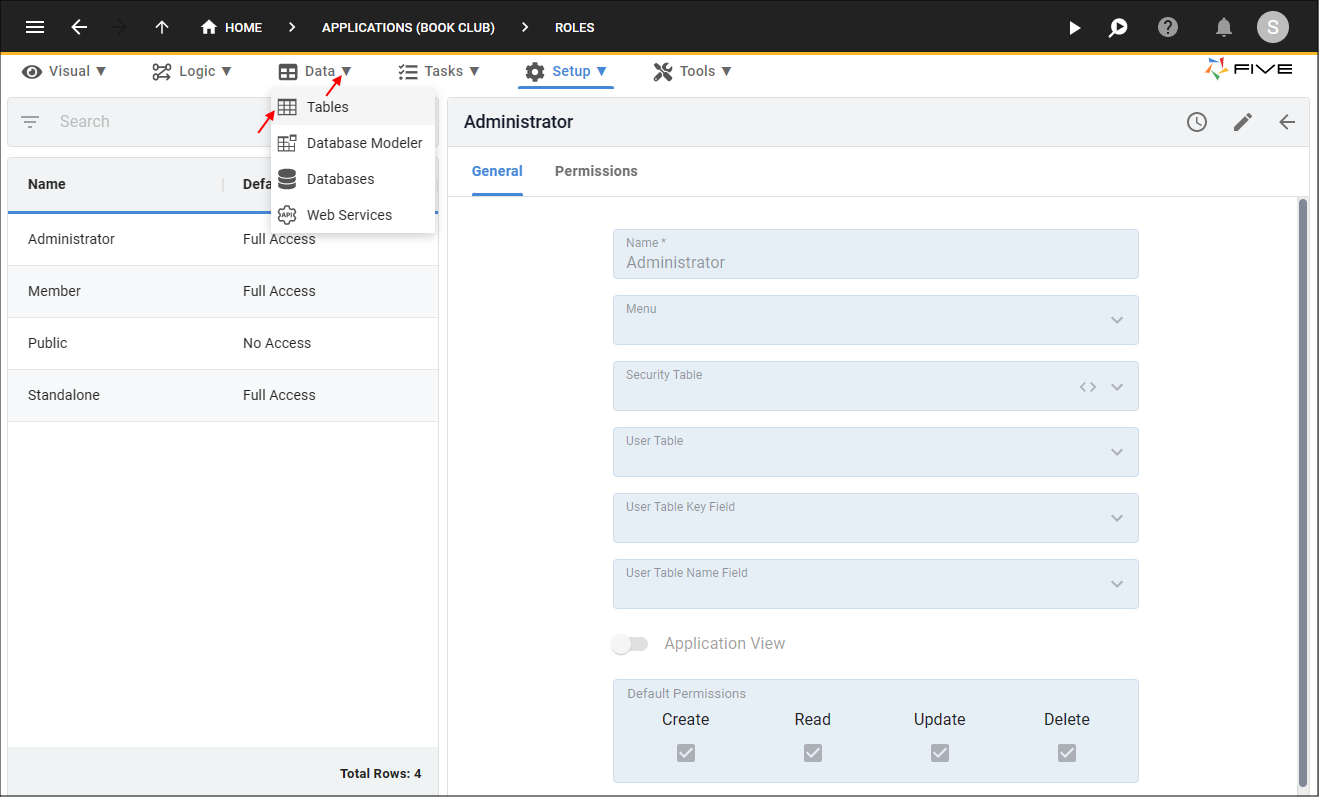Screen dimensions: 1319x797
Task: Click the HOME breadcrumb icon
Action: [x=209, y=27]
